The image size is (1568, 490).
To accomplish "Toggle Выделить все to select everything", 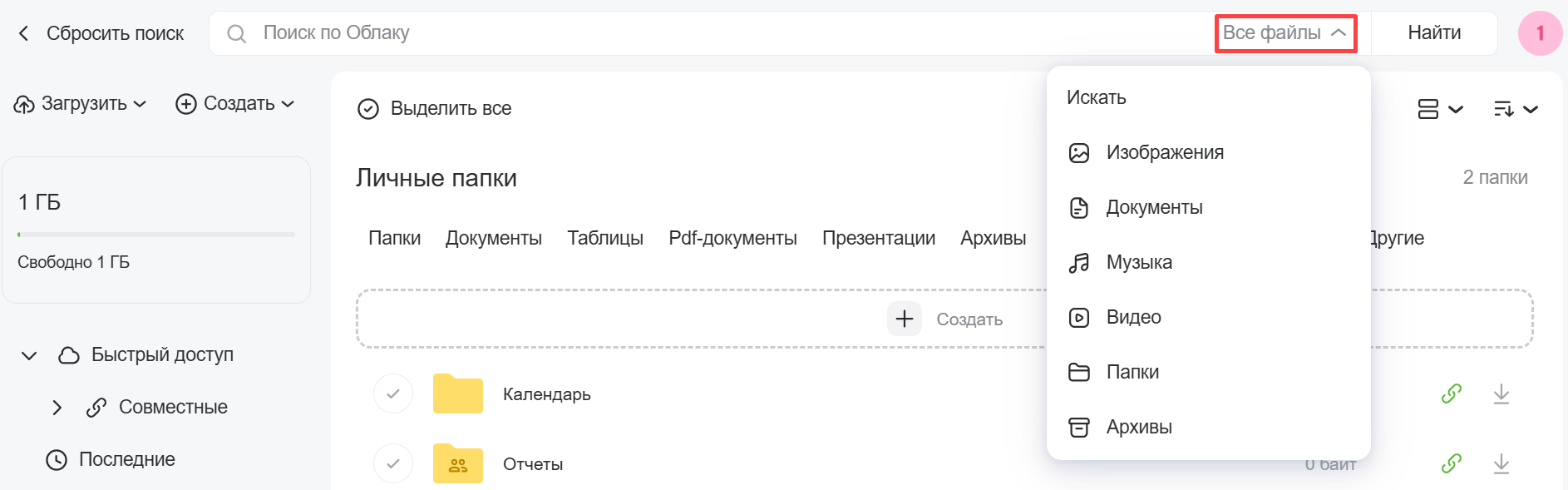I will coord(434,109).
